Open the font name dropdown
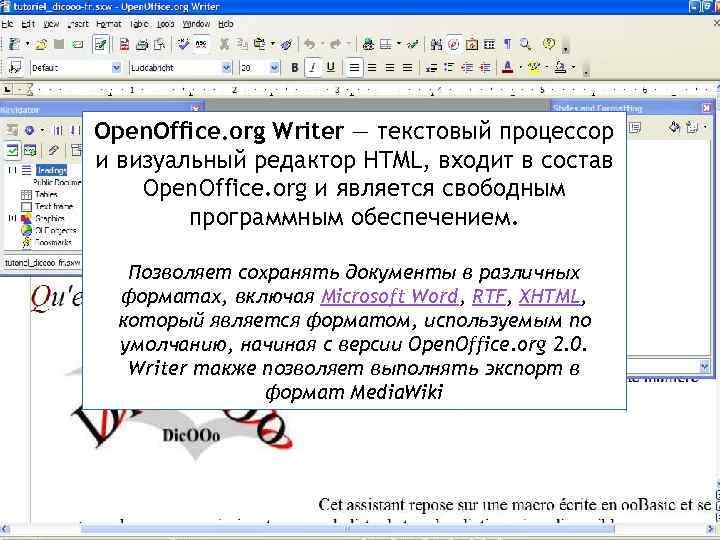This screenshot has height=540, width=720. [227, 68]
